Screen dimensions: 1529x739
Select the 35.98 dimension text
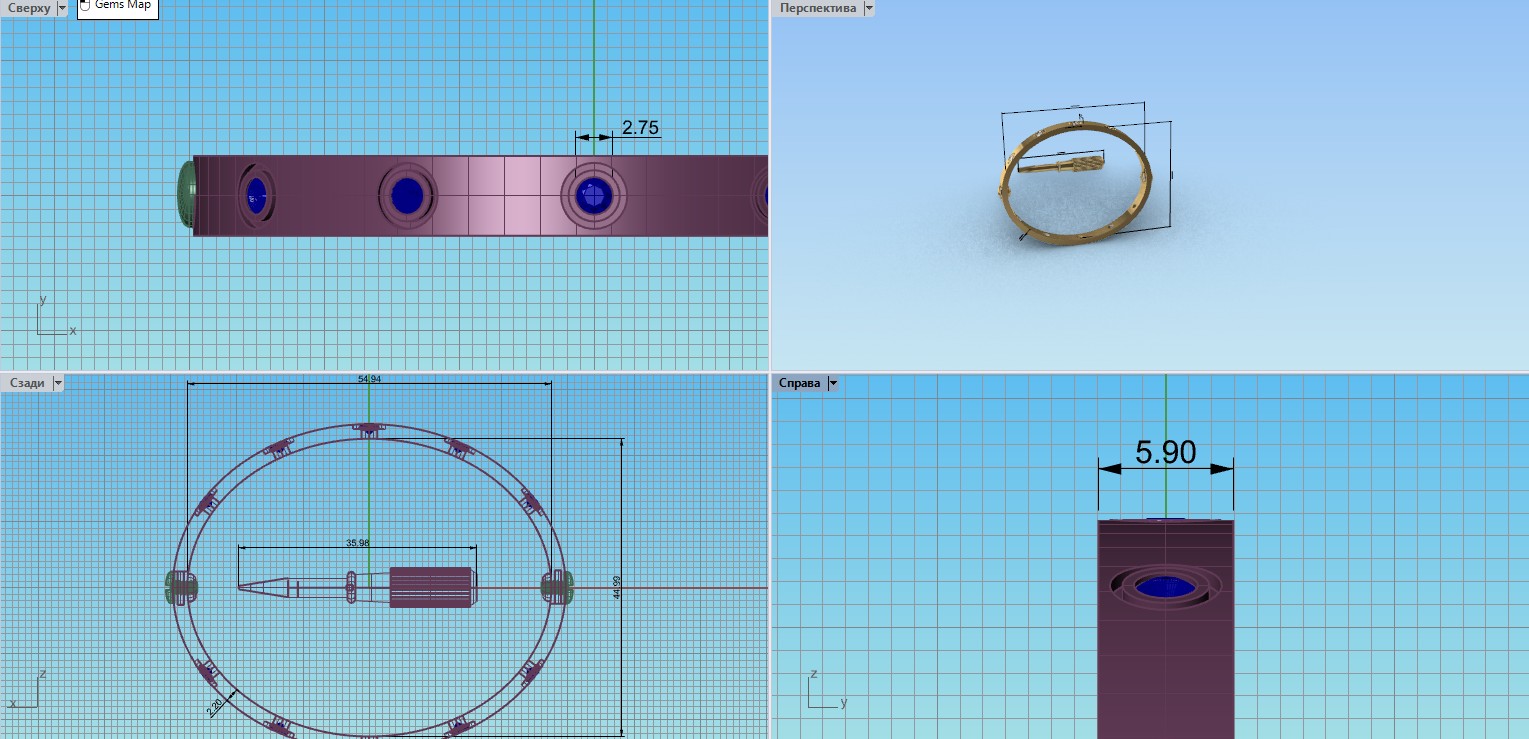point(357,543)
